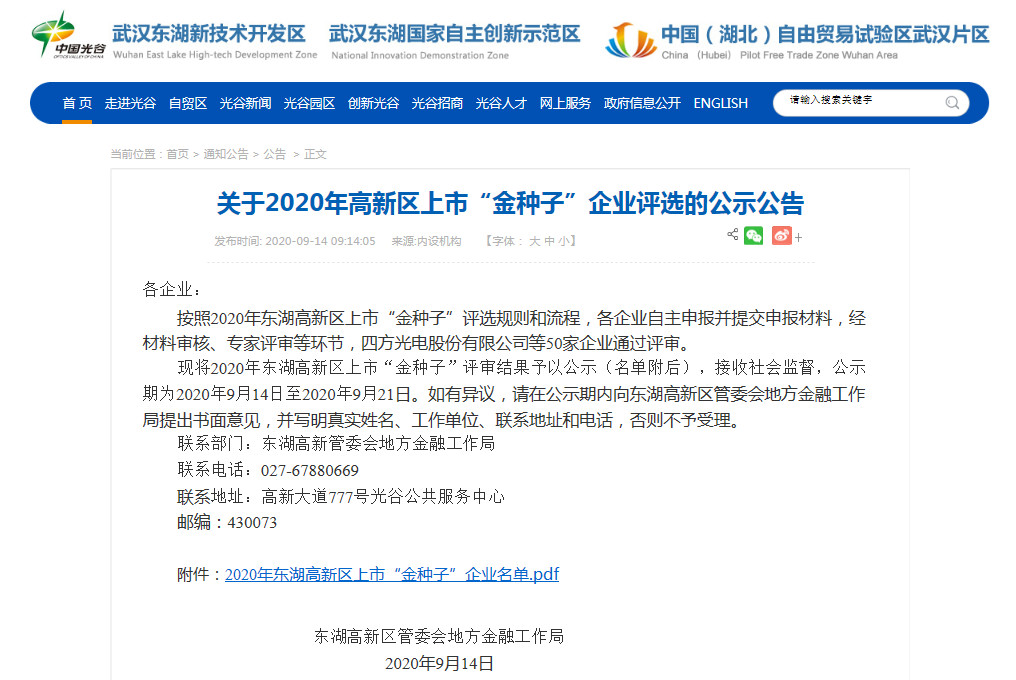The width and height of the screenshot is (1016, 680).
Task: Open the share options icon
Action: click(x=733, y=236)
